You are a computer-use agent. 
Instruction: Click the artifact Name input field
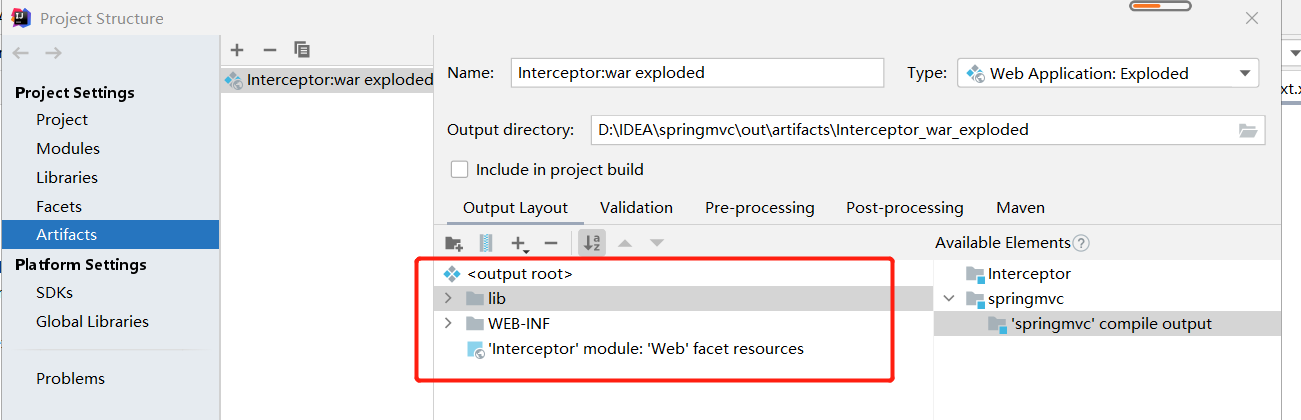697,73
